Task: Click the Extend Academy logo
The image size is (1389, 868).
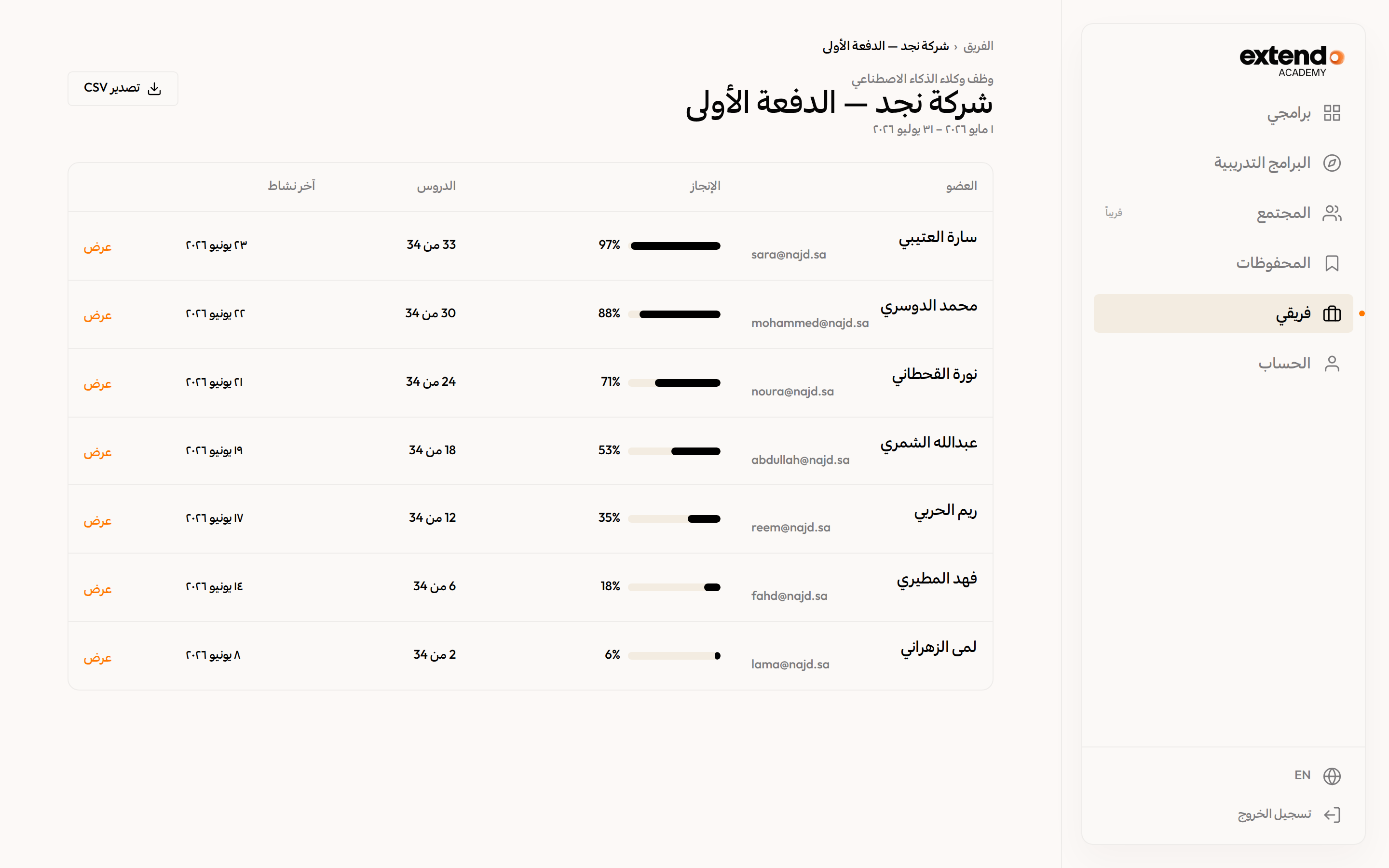Action: click(1292, 61)
